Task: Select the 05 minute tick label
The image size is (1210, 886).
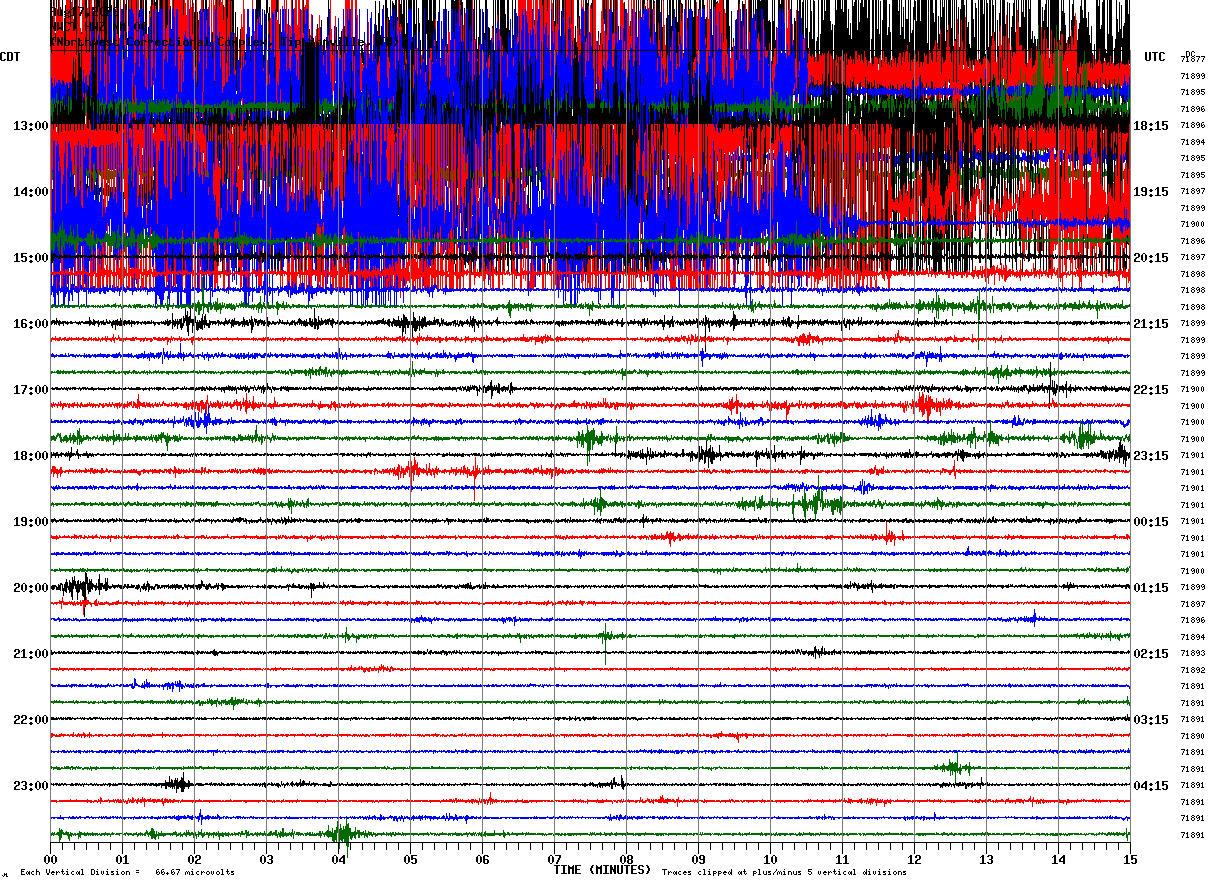Action: pyautogui.click(x=410, y=860)
